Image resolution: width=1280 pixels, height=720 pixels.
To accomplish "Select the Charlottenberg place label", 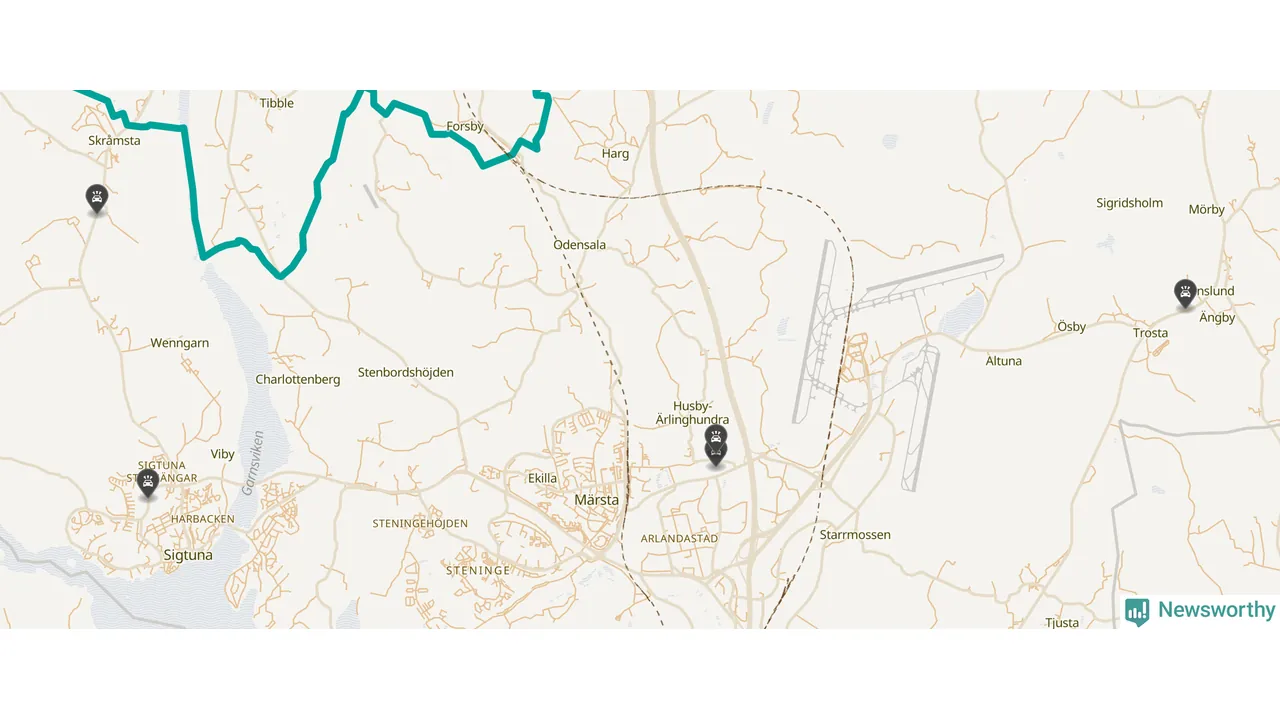I will click(298, 380).
